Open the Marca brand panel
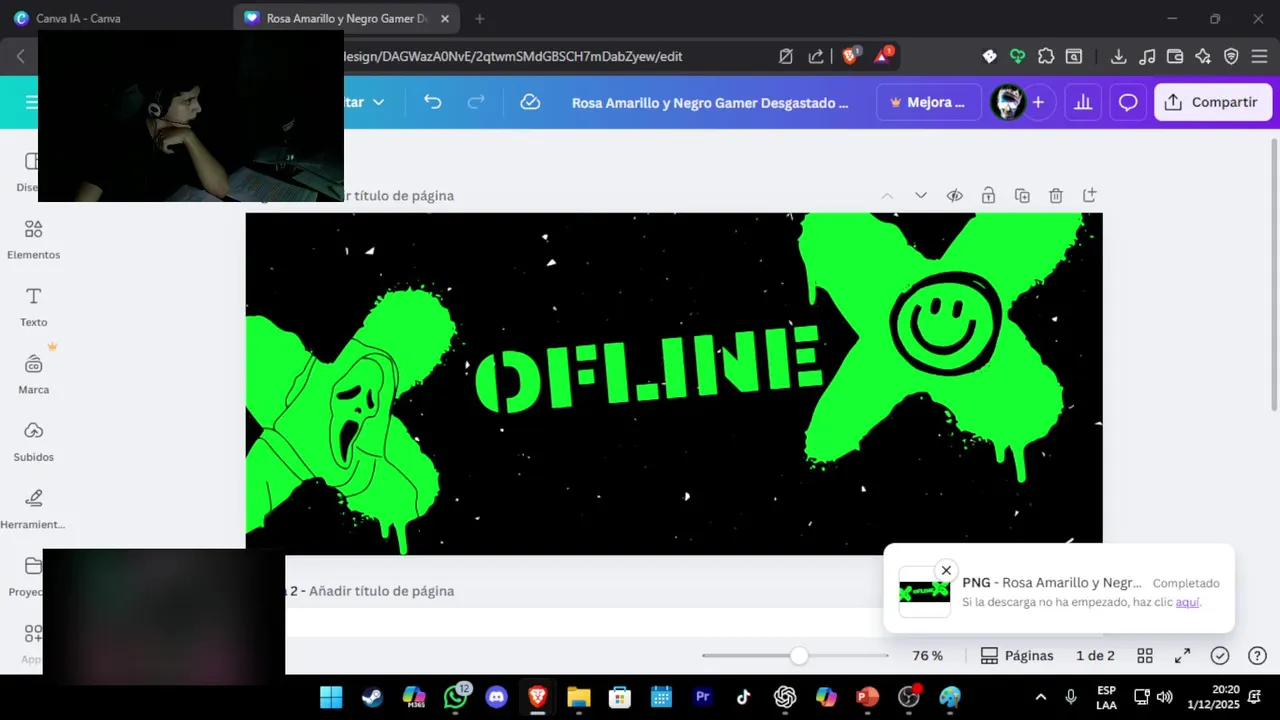 (33, 374)
